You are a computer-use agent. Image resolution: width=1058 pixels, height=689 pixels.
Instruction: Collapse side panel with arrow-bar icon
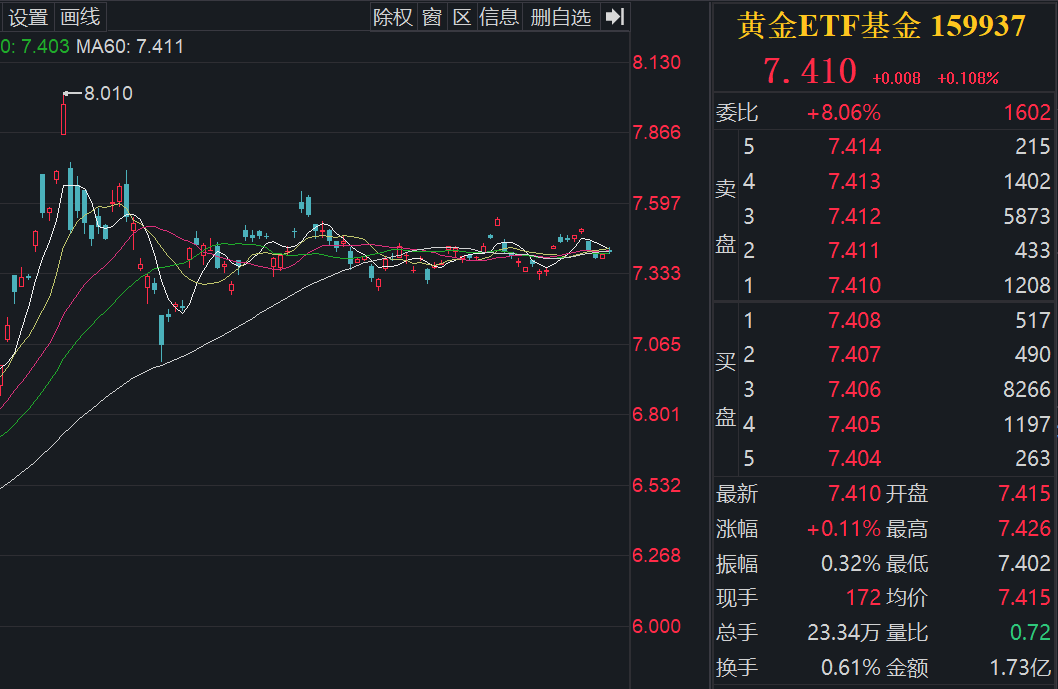(x=615, y=17)
